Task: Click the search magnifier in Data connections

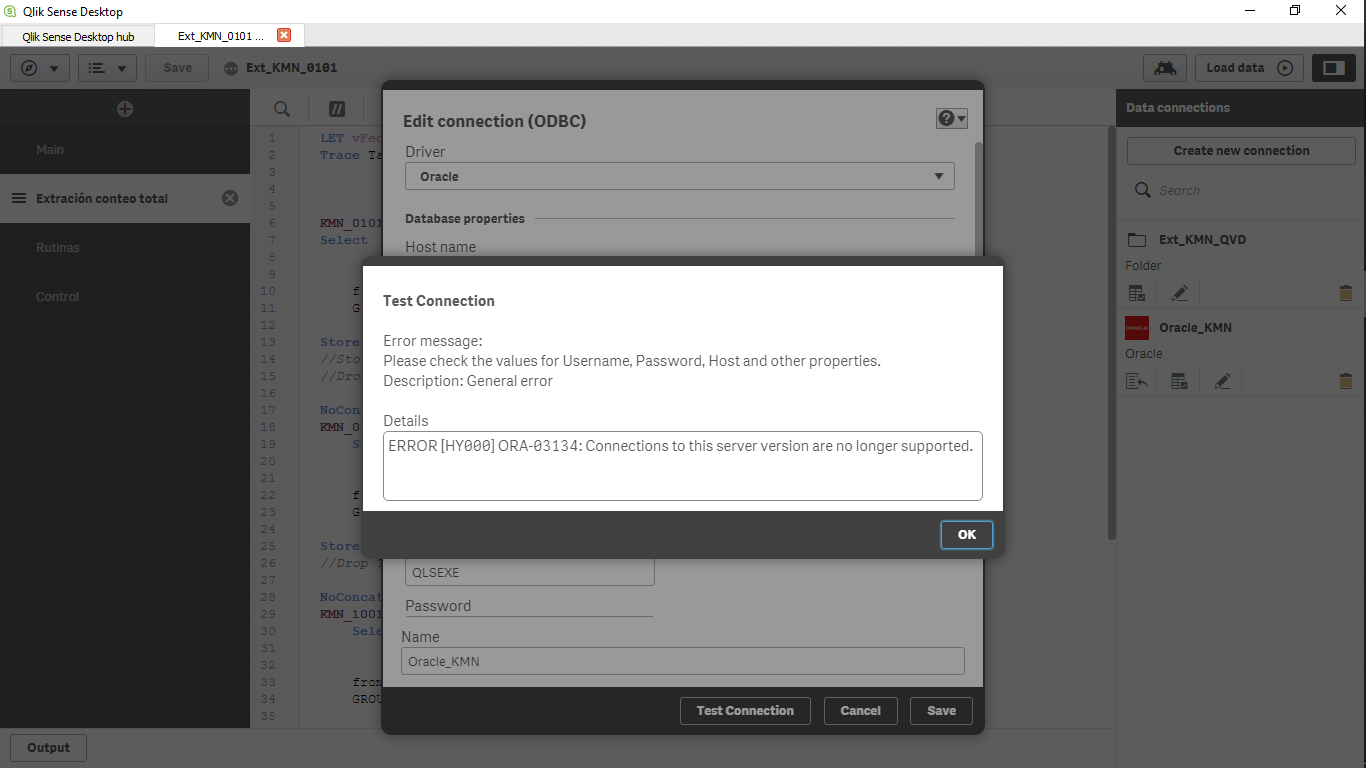Action: (1143, 190)
